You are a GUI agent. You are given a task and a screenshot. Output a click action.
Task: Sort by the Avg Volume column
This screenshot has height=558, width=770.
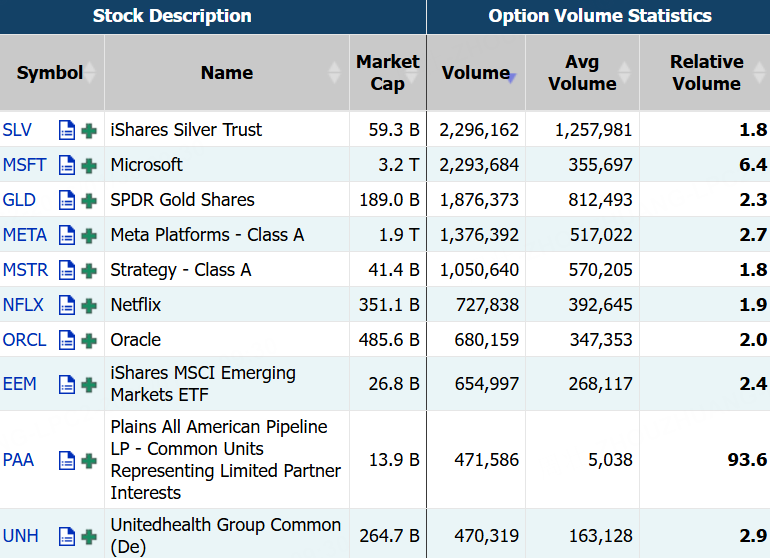[x=582, y=73]
